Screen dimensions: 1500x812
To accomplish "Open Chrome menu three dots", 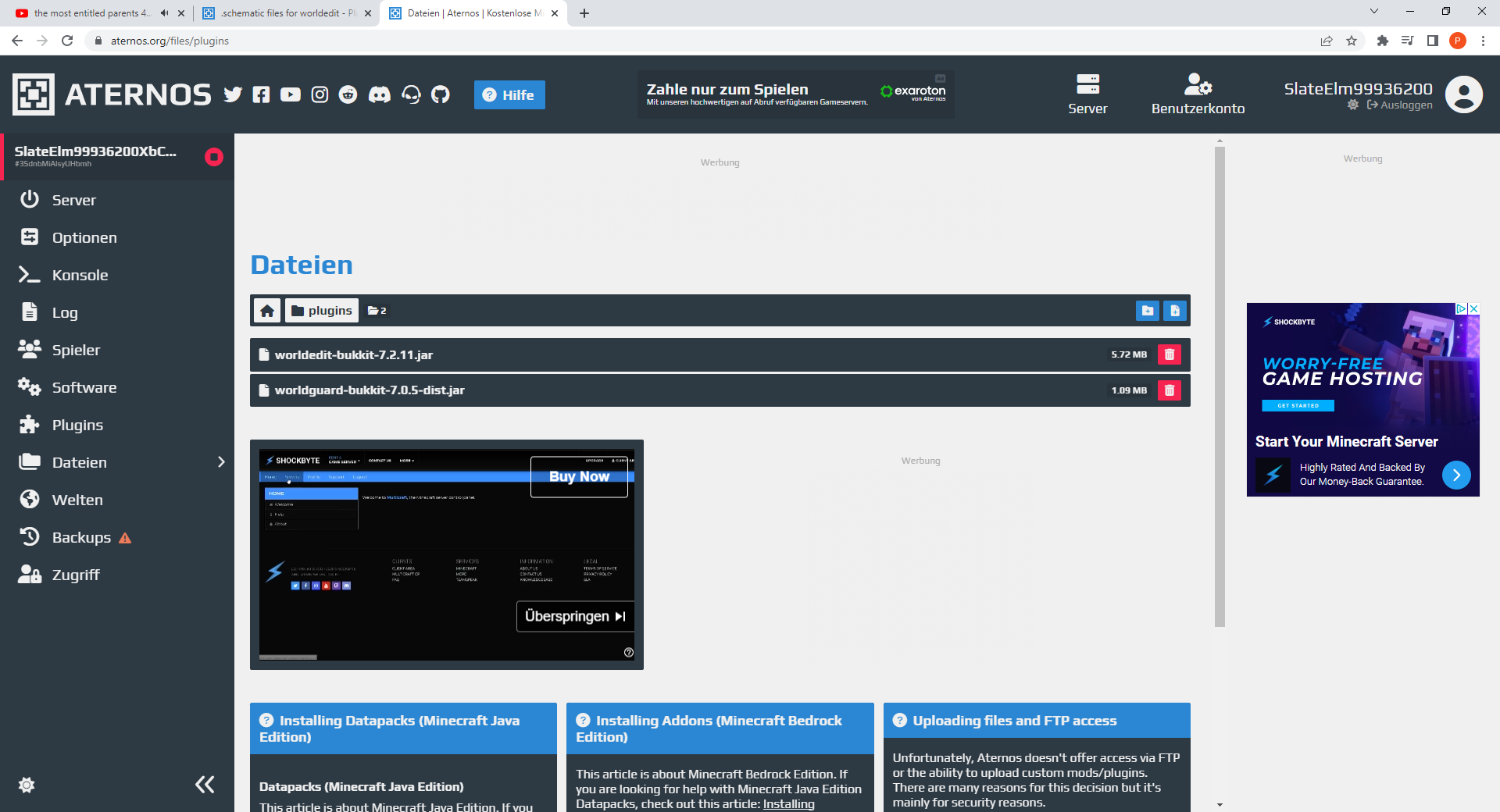I will pyautogui.click(x=1483, y=41).
